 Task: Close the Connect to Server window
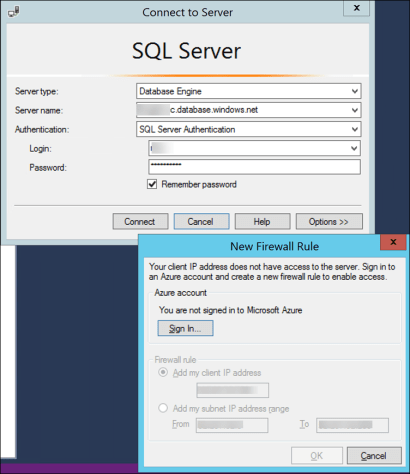356,8
